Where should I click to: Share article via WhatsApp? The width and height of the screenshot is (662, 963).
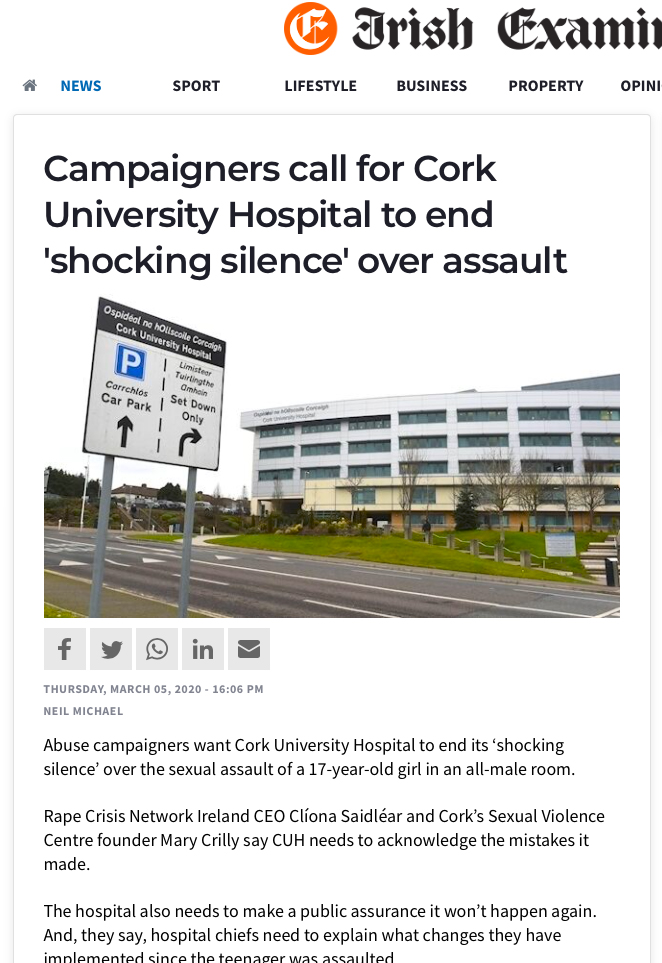[x=157, y=649]
